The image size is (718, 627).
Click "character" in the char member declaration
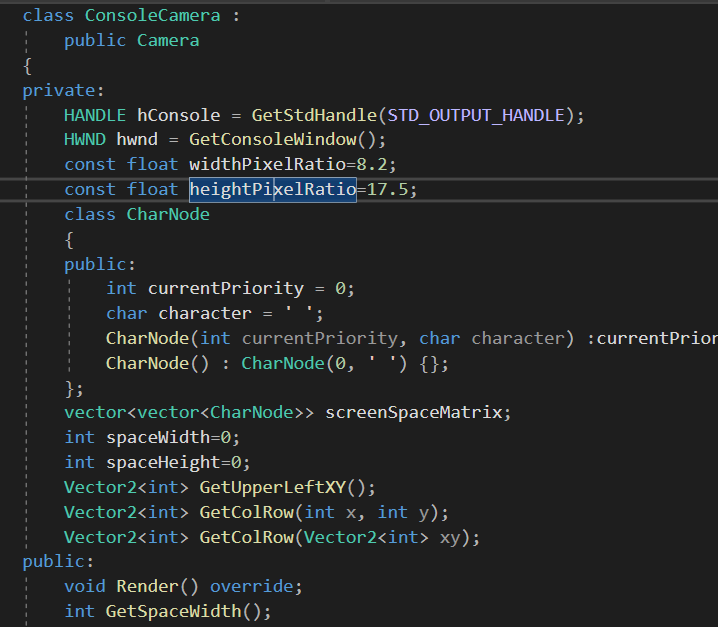click(205, 313)
